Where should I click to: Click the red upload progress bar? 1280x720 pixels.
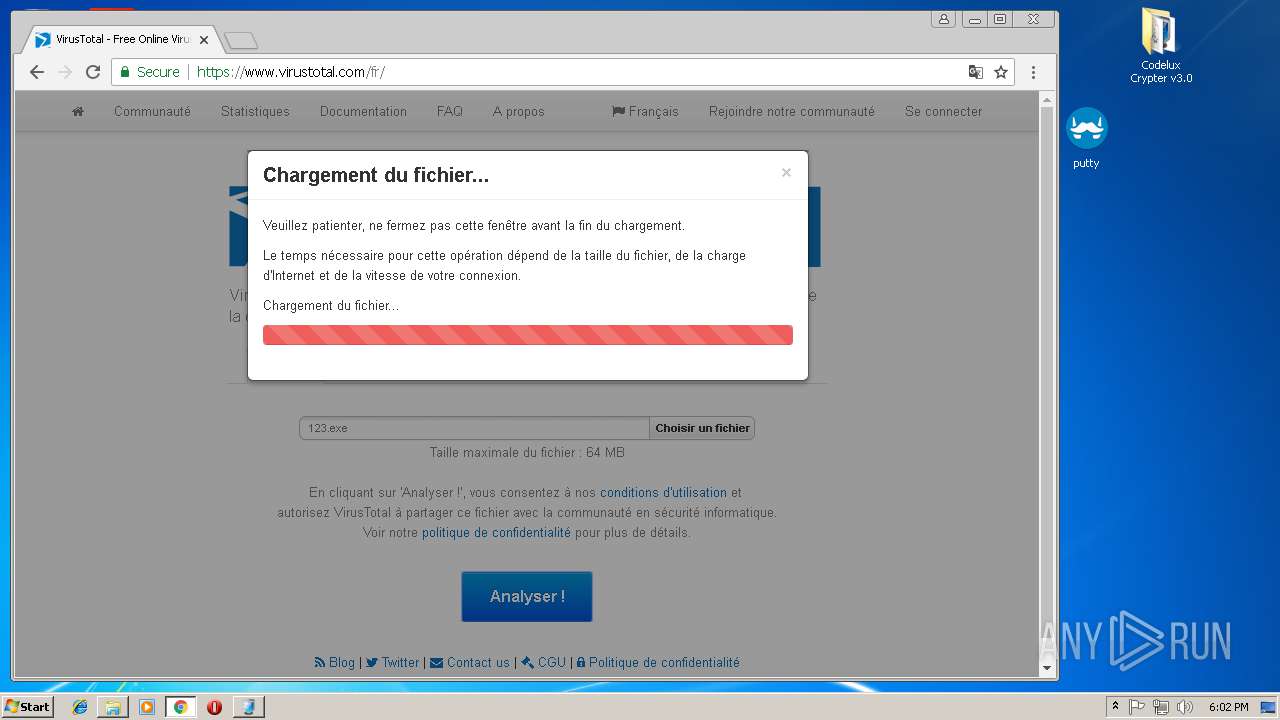click(528, 335)
